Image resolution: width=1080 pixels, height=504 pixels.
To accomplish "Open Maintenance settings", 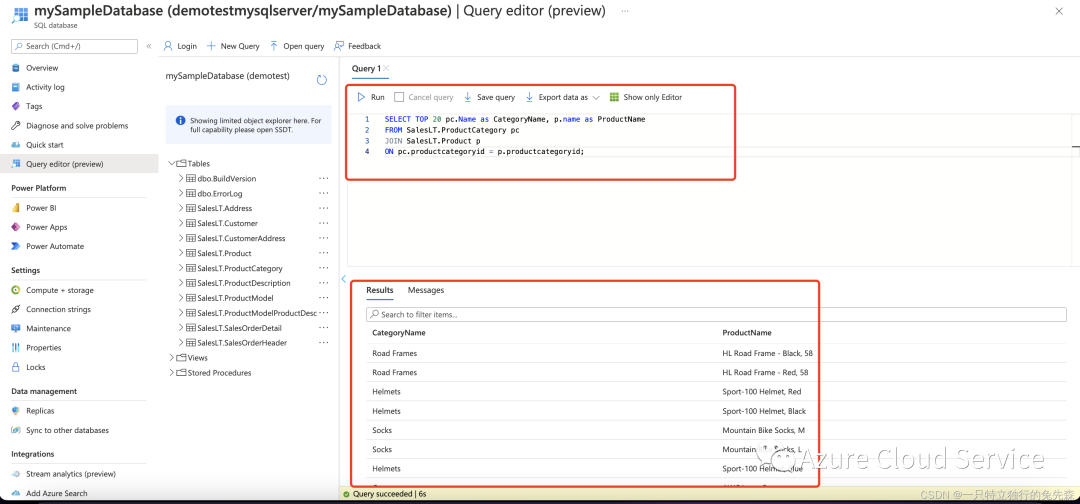I will [x=48, y=328].
